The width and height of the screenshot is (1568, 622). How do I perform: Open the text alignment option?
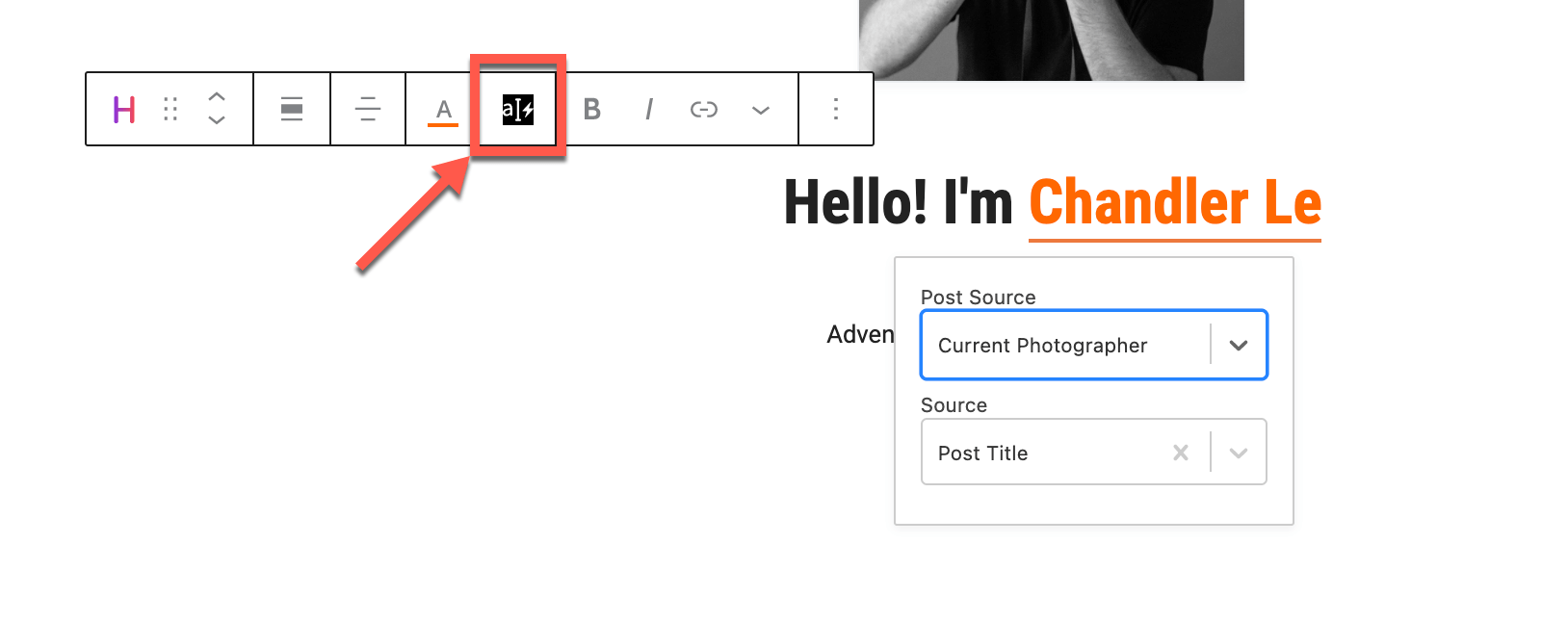368,109
